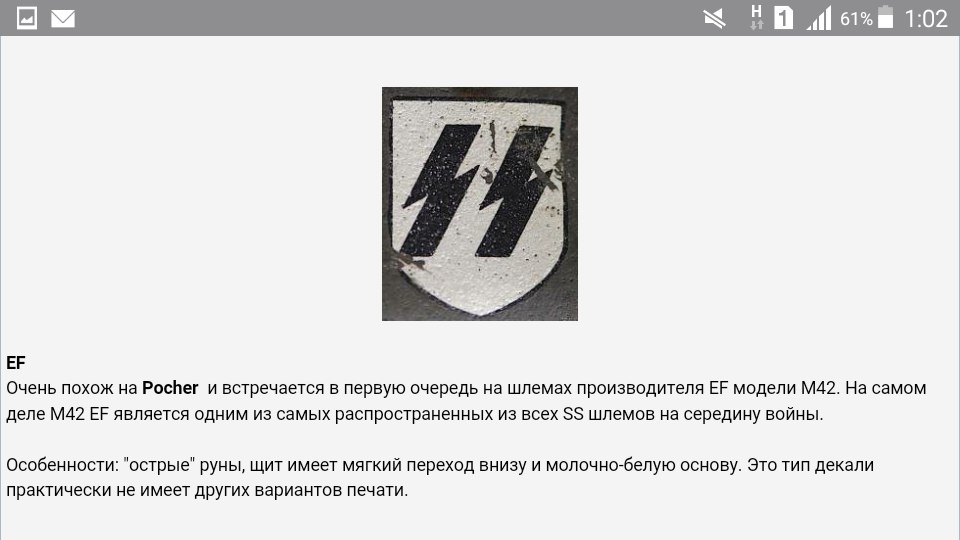Tap the 61% battery percentage text
The width and height of the screenshot is (960, 540).
856,19
